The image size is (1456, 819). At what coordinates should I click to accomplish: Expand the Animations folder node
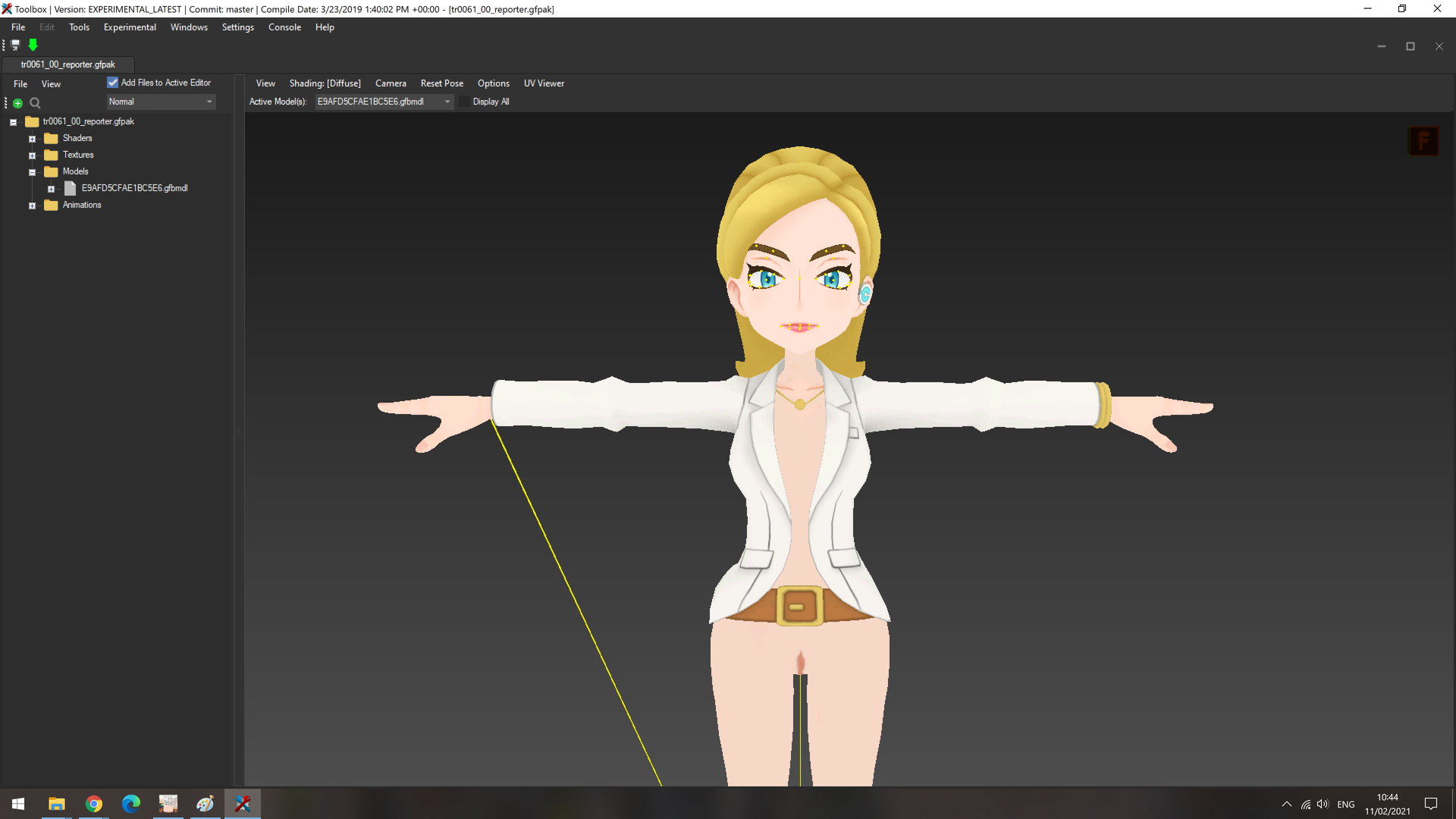point(32,206)
